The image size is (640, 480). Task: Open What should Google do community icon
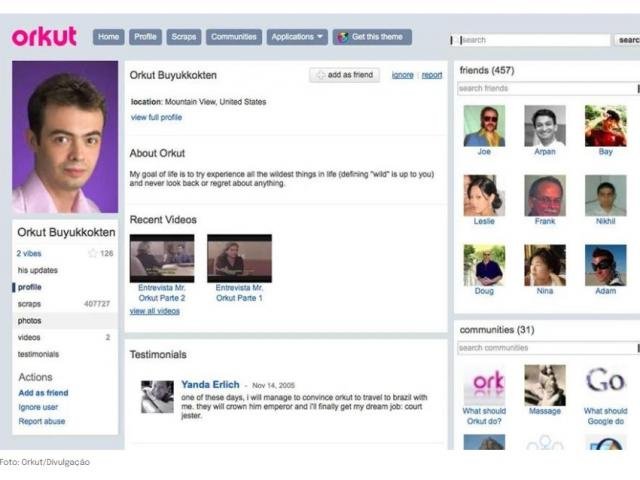pos(606,385)
